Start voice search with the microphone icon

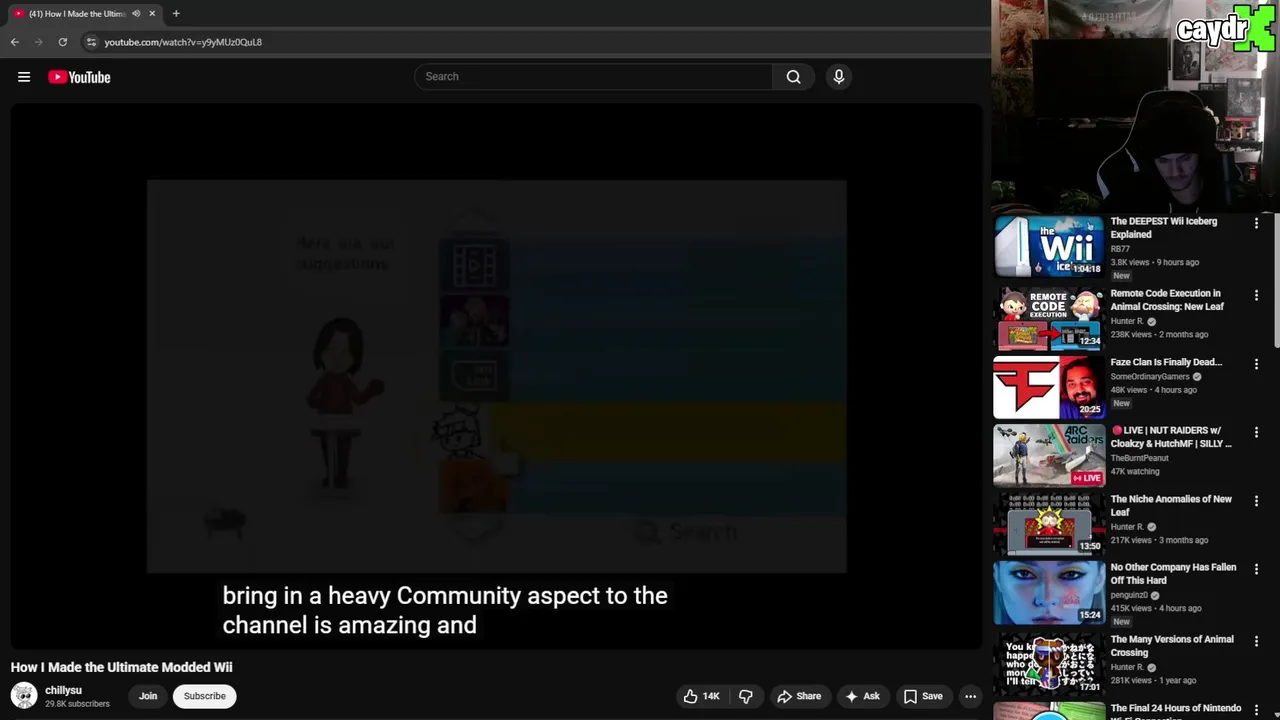(x=839, y=77)
